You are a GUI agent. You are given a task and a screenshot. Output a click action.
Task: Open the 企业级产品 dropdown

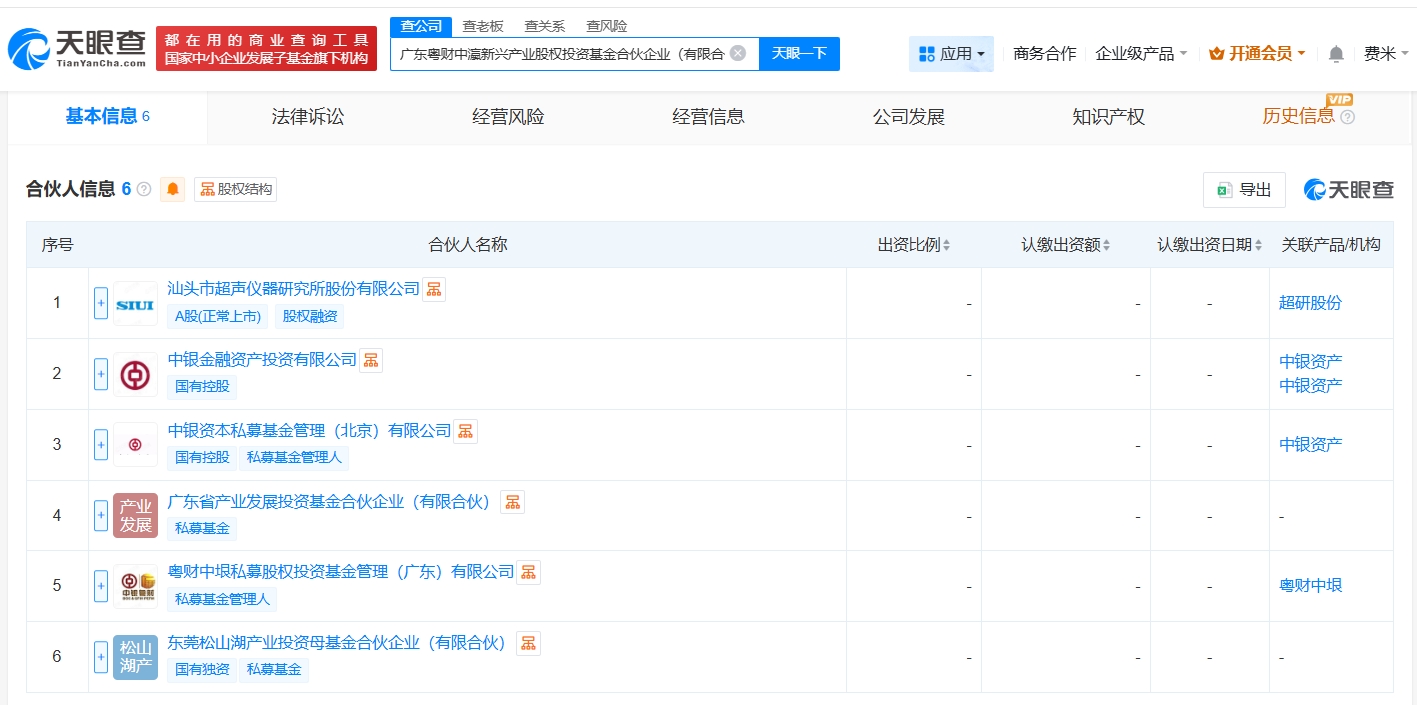point(1141,54)
